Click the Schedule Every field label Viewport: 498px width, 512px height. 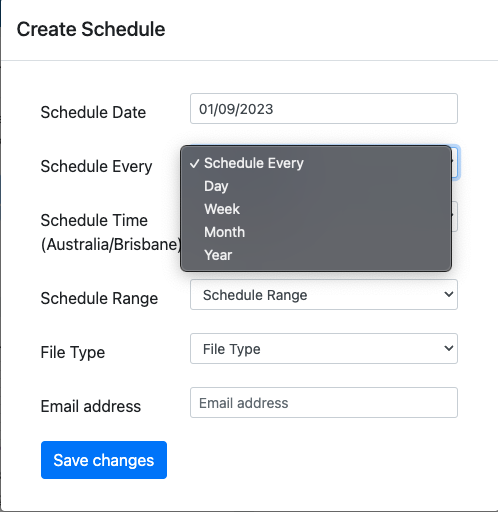(96, 166)
